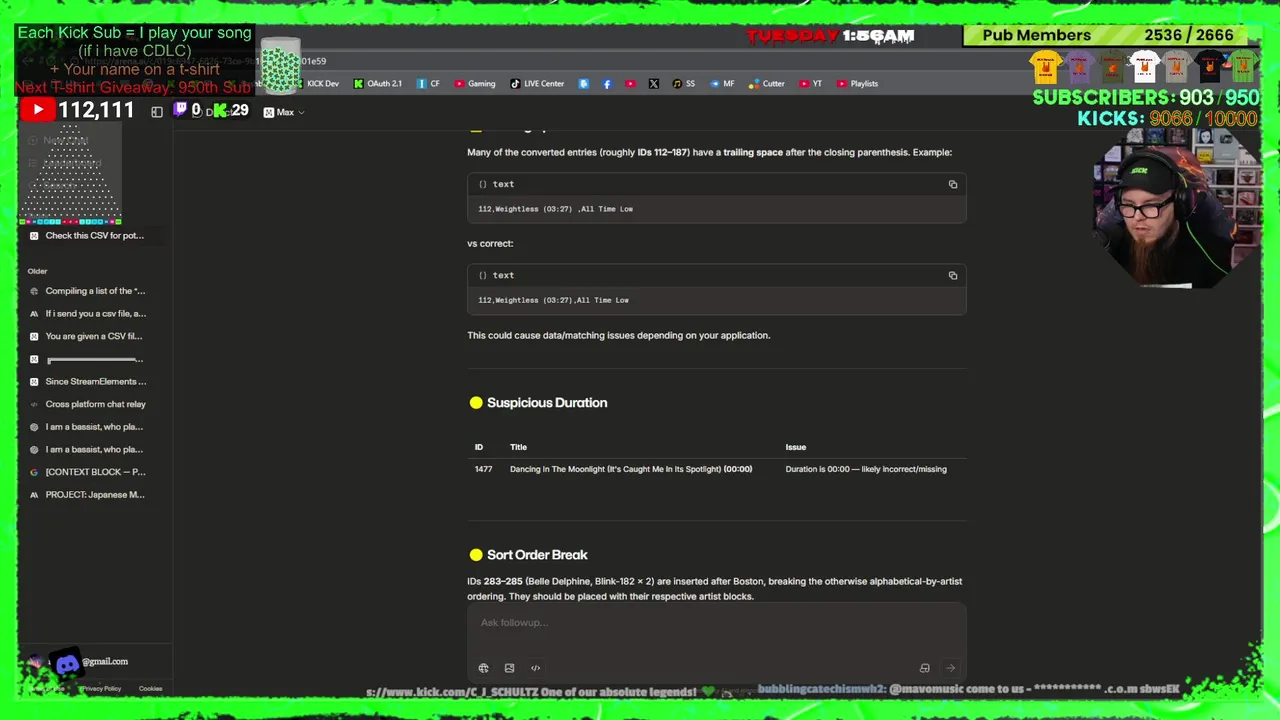The image size is (1280, 720).
Task: Focus the Ask followup input field
Action: 716,623
